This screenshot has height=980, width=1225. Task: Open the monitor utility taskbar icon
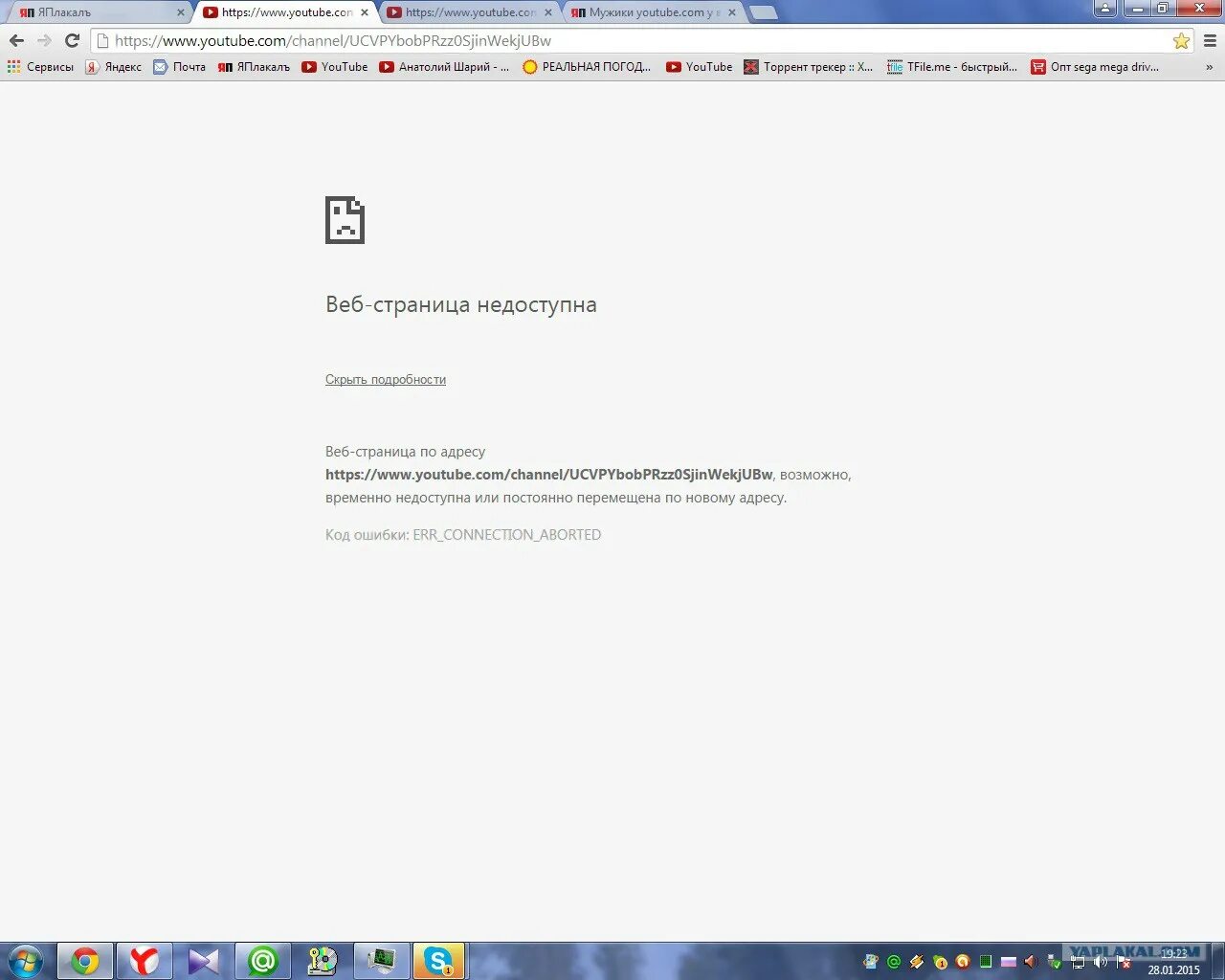tap(382, 961)
